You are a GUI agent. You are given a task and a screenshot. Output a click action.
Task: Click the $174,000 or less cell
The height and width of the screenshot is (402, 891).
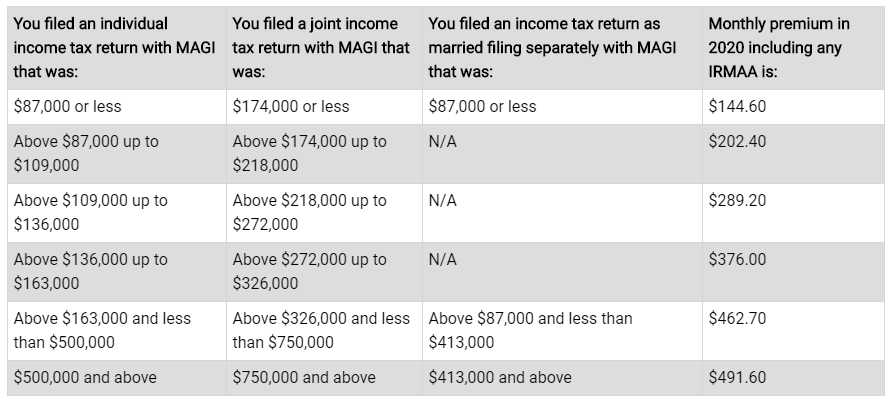point(324,107)
